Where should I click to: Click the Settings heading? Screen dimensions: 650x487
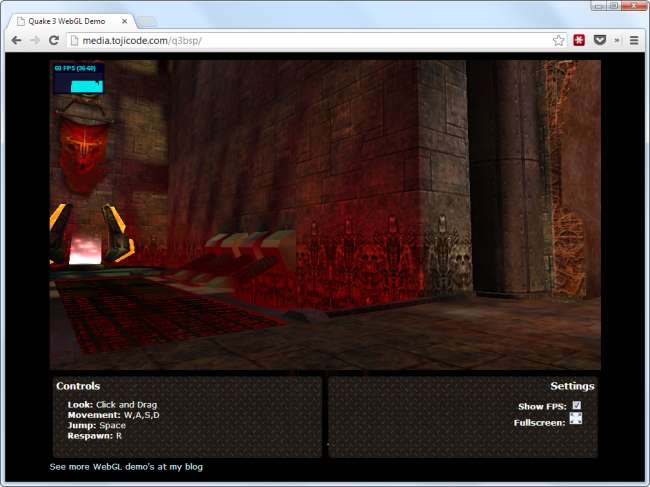(x=572, y=386)
